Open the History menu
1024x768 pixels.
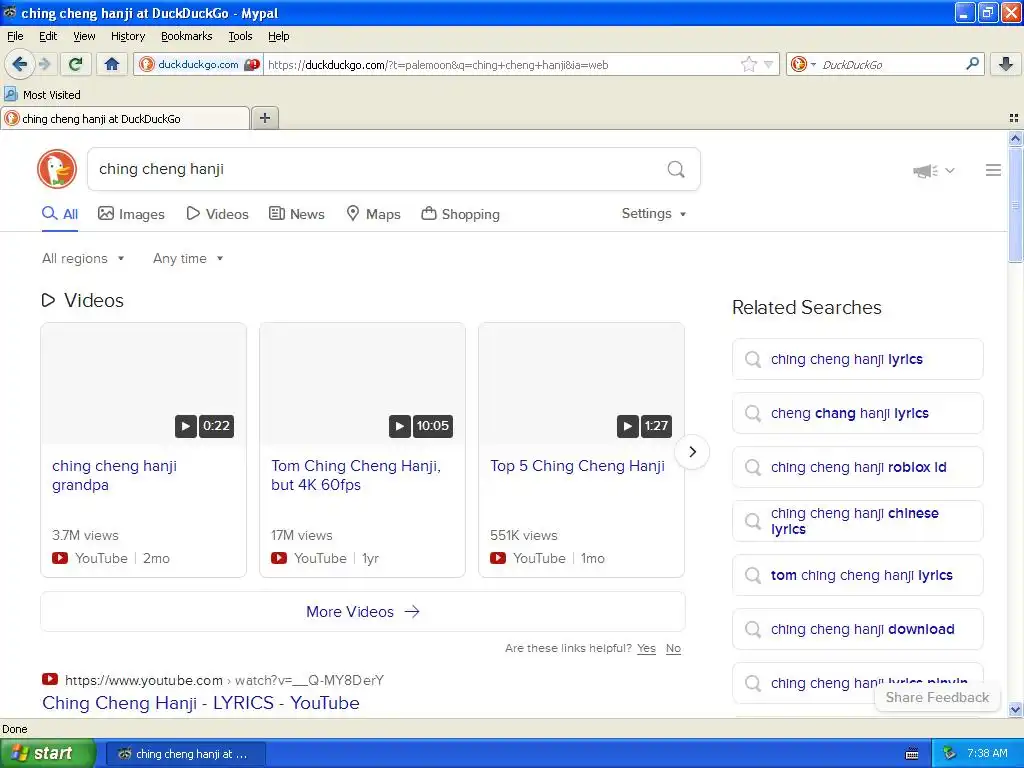[x=128, y=36]
